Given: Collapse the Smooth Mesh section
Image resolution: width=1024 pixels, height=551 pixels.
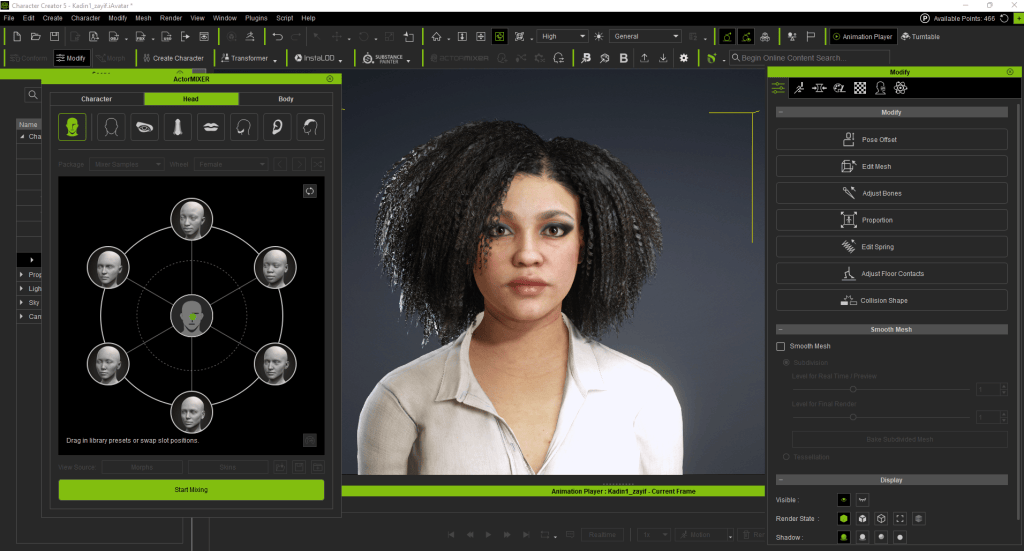Looking at the screenshot, I should (x=781, y=330).
